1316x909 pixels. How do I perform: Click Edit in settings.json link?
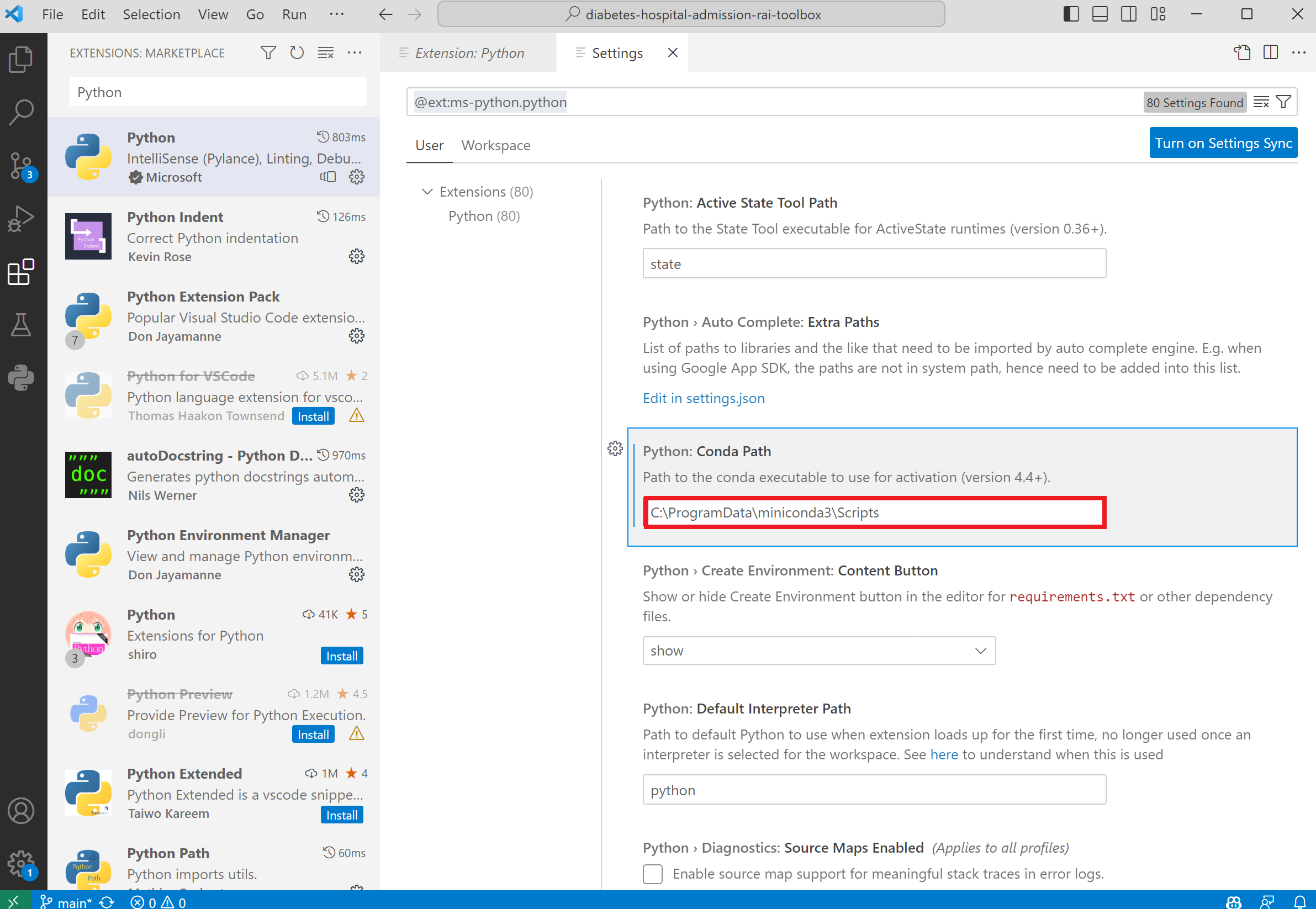[x=703, y=398]
